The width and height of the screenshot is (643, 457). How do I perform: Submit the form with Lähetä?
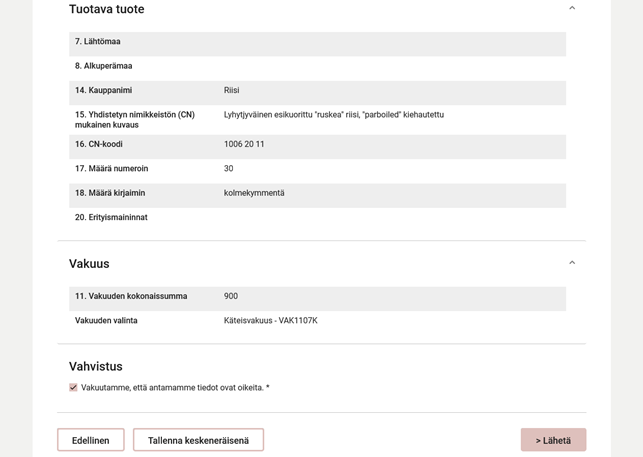[x=553, y=440]
